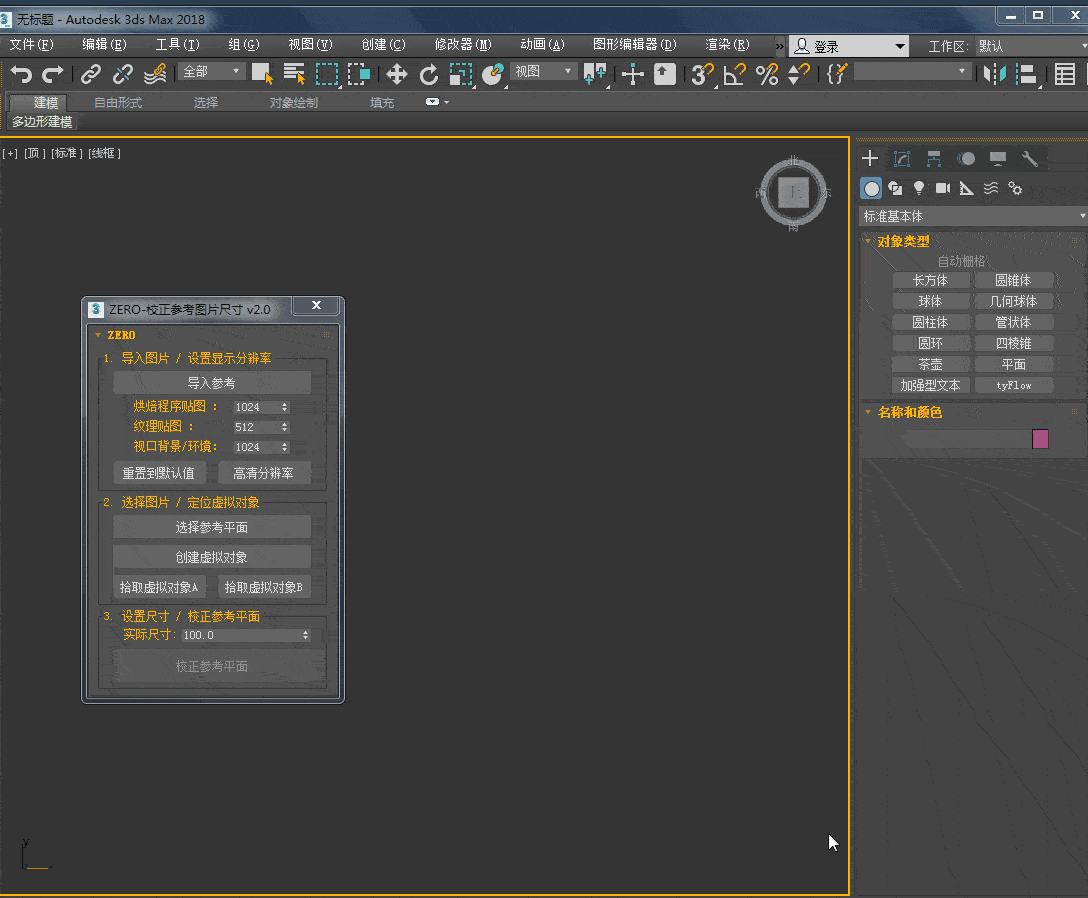Open the 修改器 menu

tap(462, 45)
